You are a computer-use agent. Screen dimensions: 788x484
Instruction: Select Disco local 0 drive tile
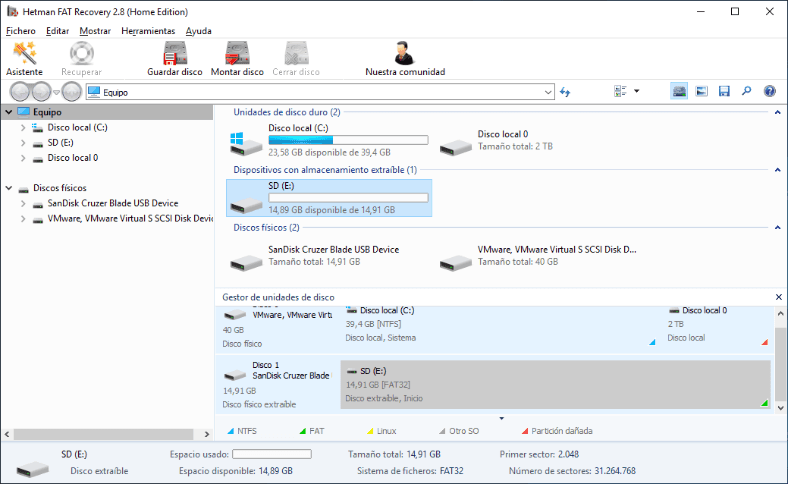coord(538,140)
